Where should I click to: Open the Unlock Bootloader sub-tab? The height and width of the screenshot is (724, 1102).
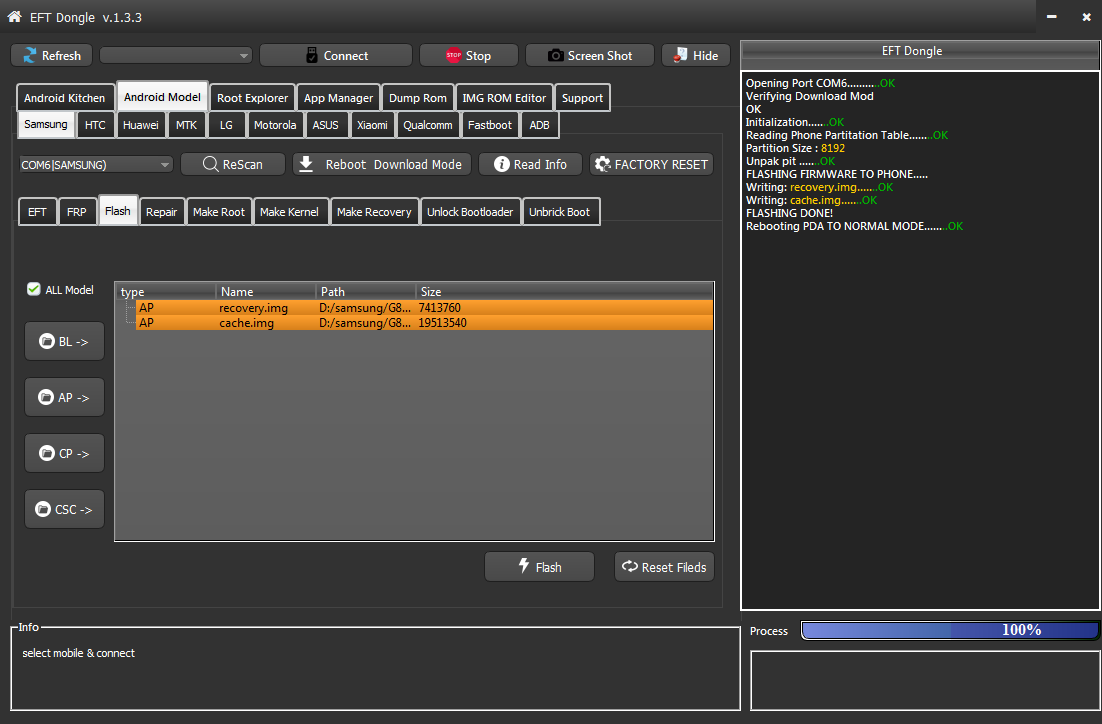470,212
